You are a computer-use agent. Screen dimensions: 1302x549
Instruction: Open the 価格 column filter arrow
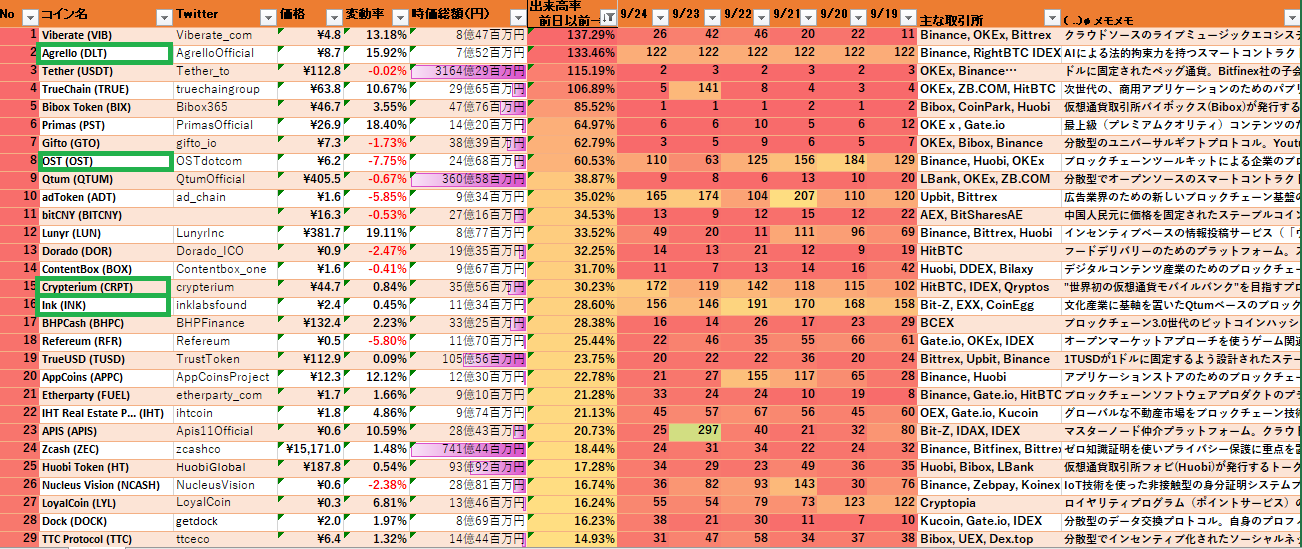tap(333, 17)
